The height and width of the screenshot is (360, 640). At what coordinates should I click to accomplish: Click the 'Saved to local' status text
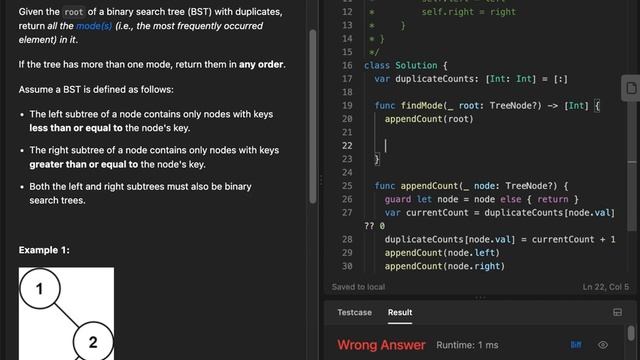(x=358, y=287)
